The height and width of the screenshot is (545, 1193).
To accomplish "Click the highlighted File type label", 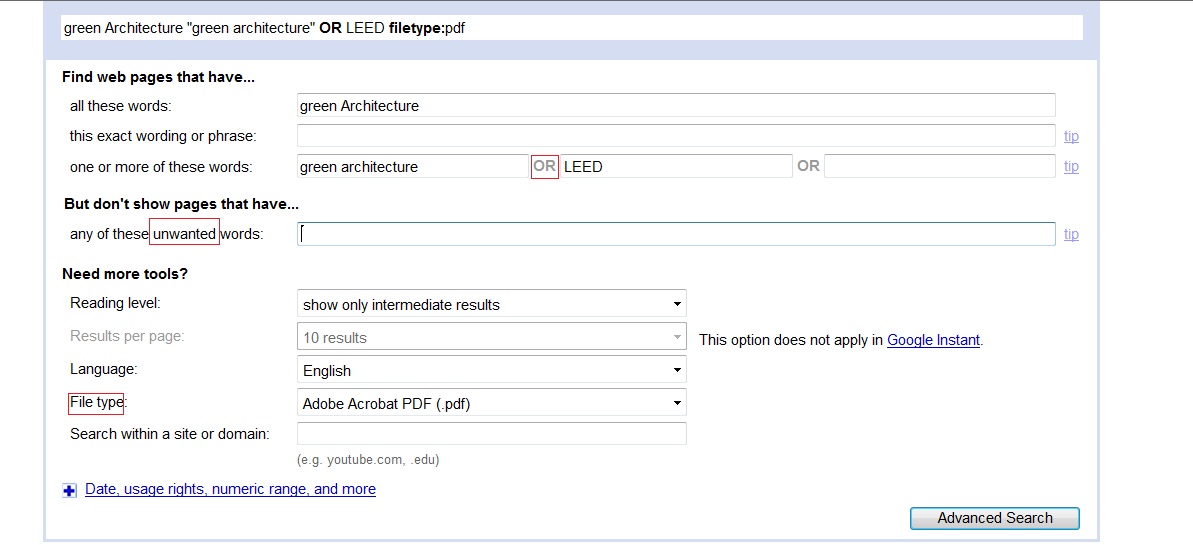I will click(97, 403).
